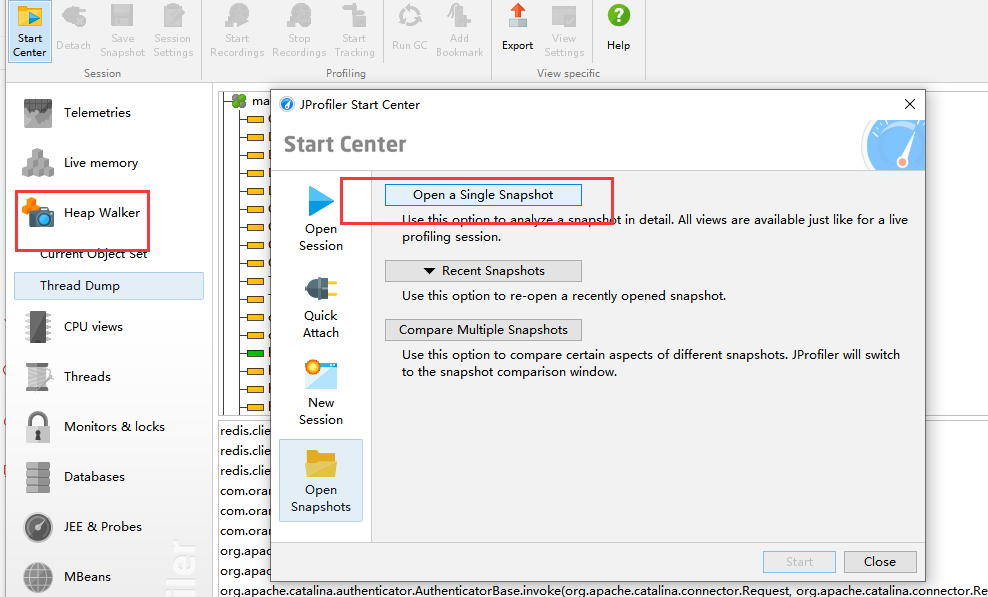Screen dimensions: 988x597
Task: Expand the Recent Snapshots dropdown
Action: click(483, 270)
